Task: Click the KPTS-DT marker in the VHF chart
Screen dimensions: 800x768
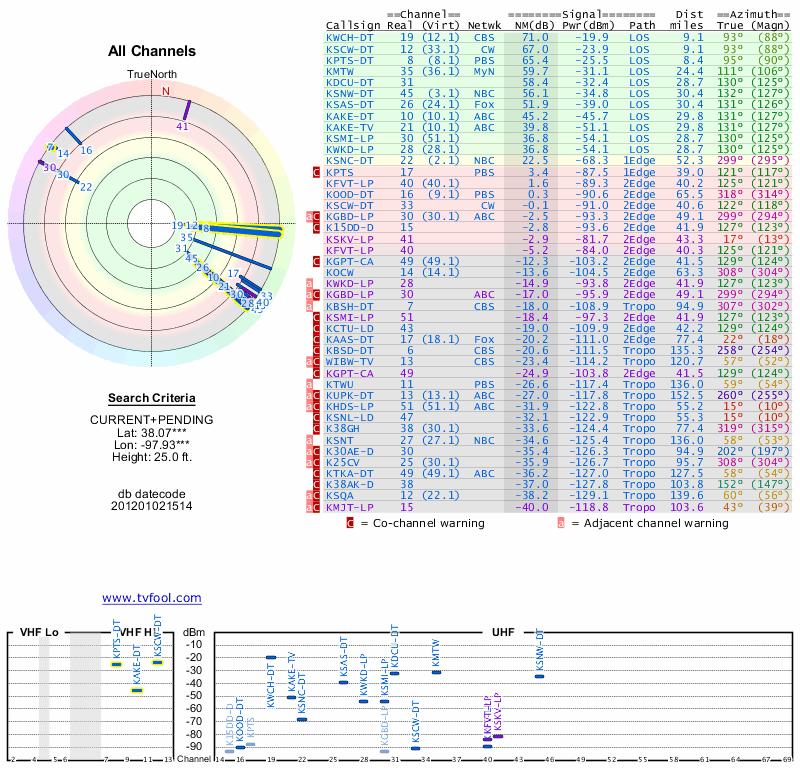Action: [x=116, y=664]
